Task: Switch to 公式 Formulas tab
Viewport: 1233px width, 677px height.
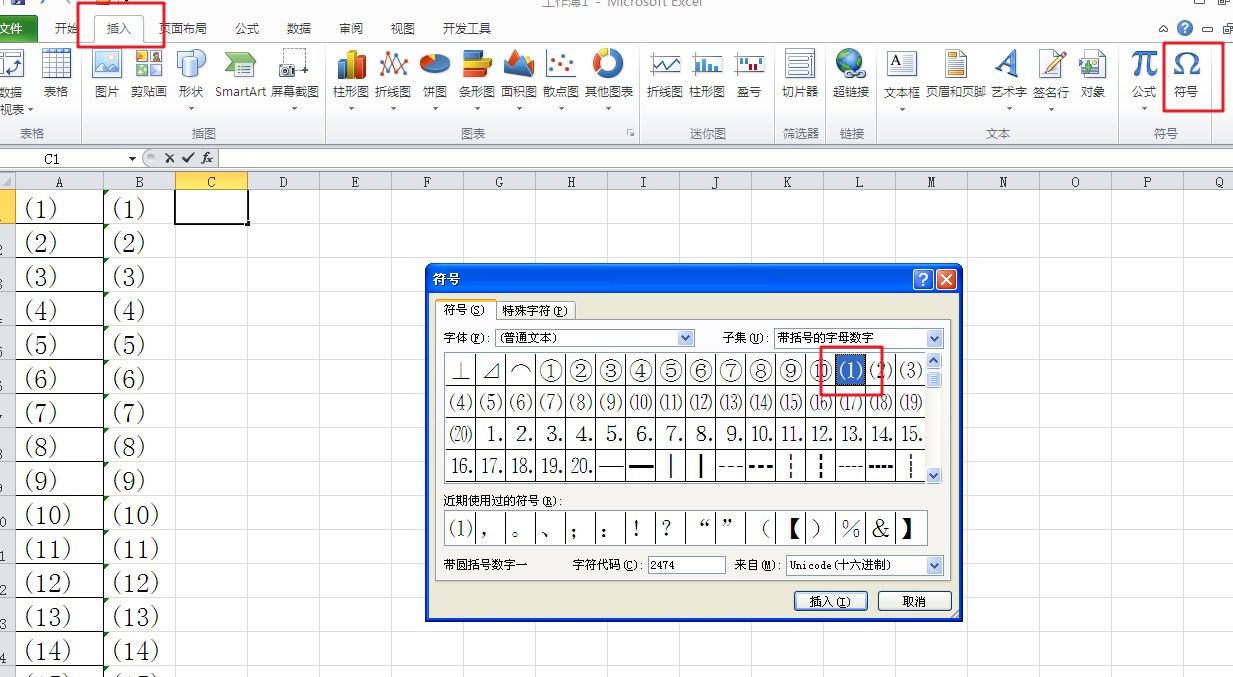Action: point(247,29)
